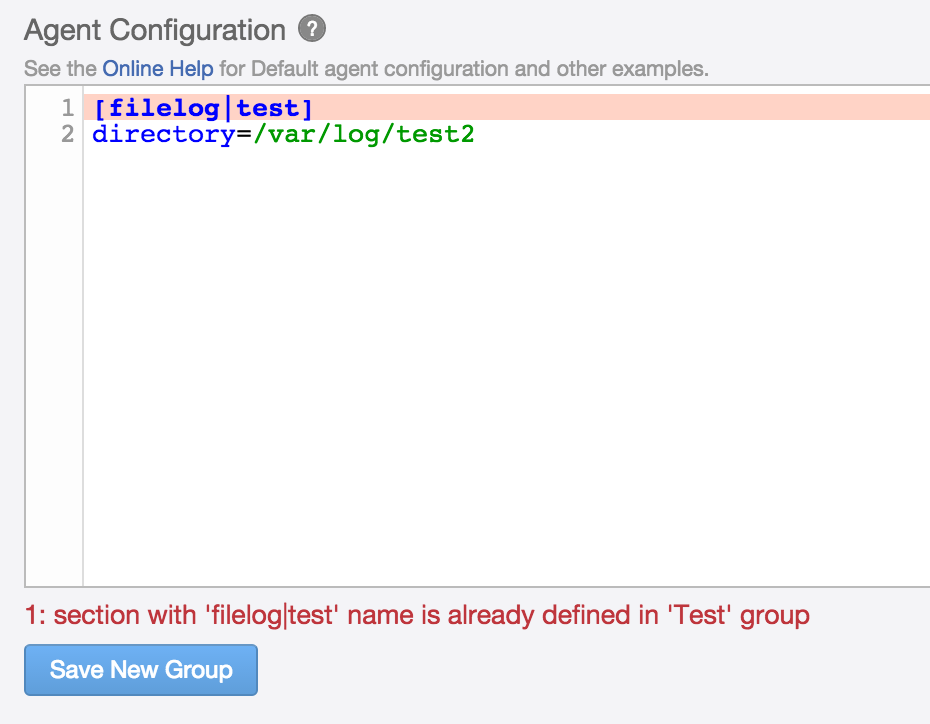Place cursor right after 'test2' on line 2

(x=476, y=133)
